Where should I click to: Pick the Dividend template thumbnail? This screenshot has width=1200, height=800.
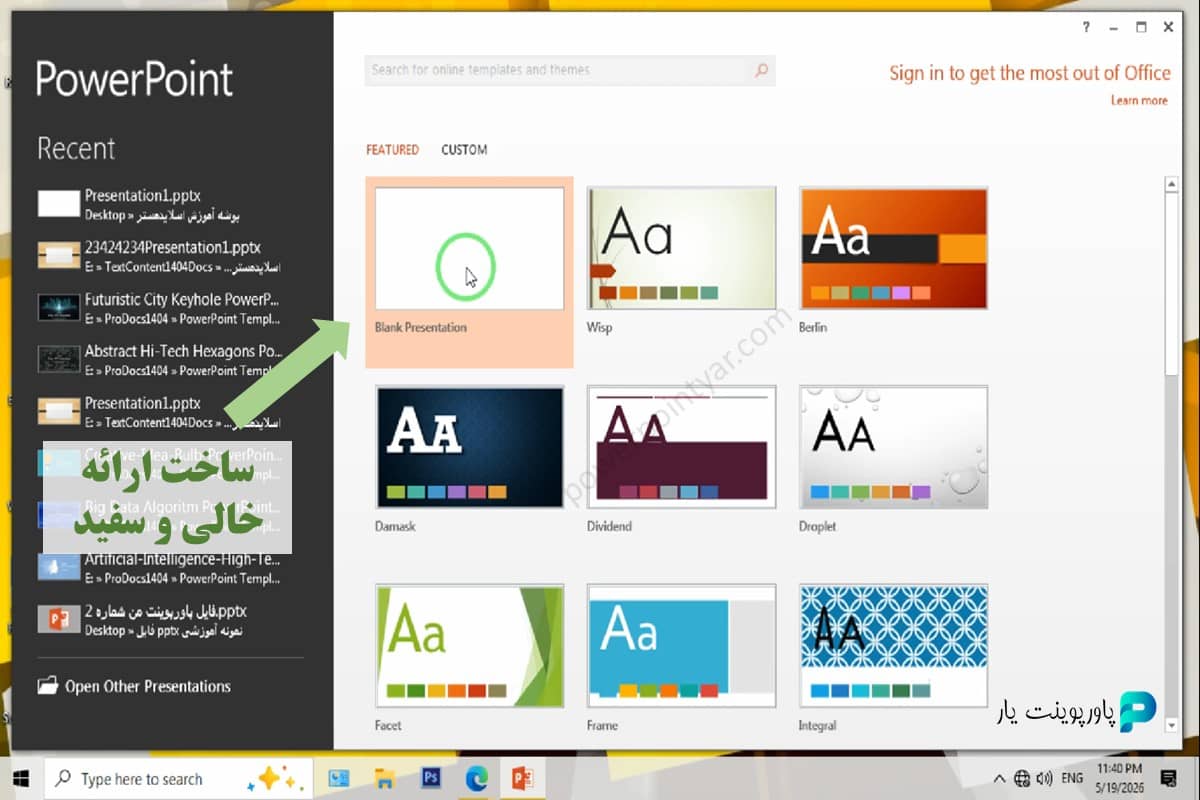pos(681,447)
